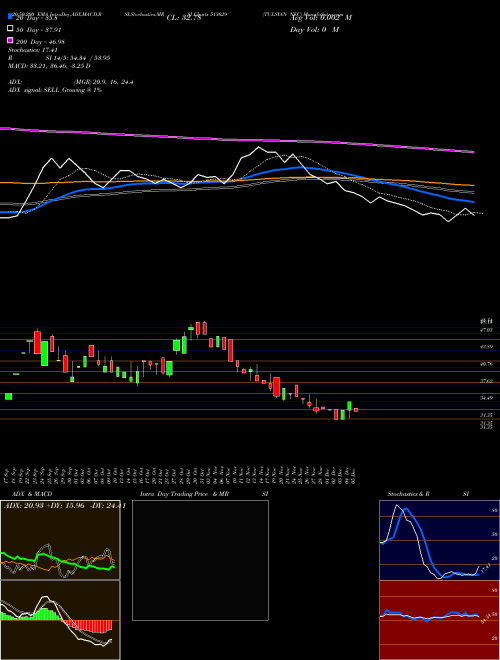Click the 'ADX: 20.93 +DY: 15.96' readout

(46, 506)
